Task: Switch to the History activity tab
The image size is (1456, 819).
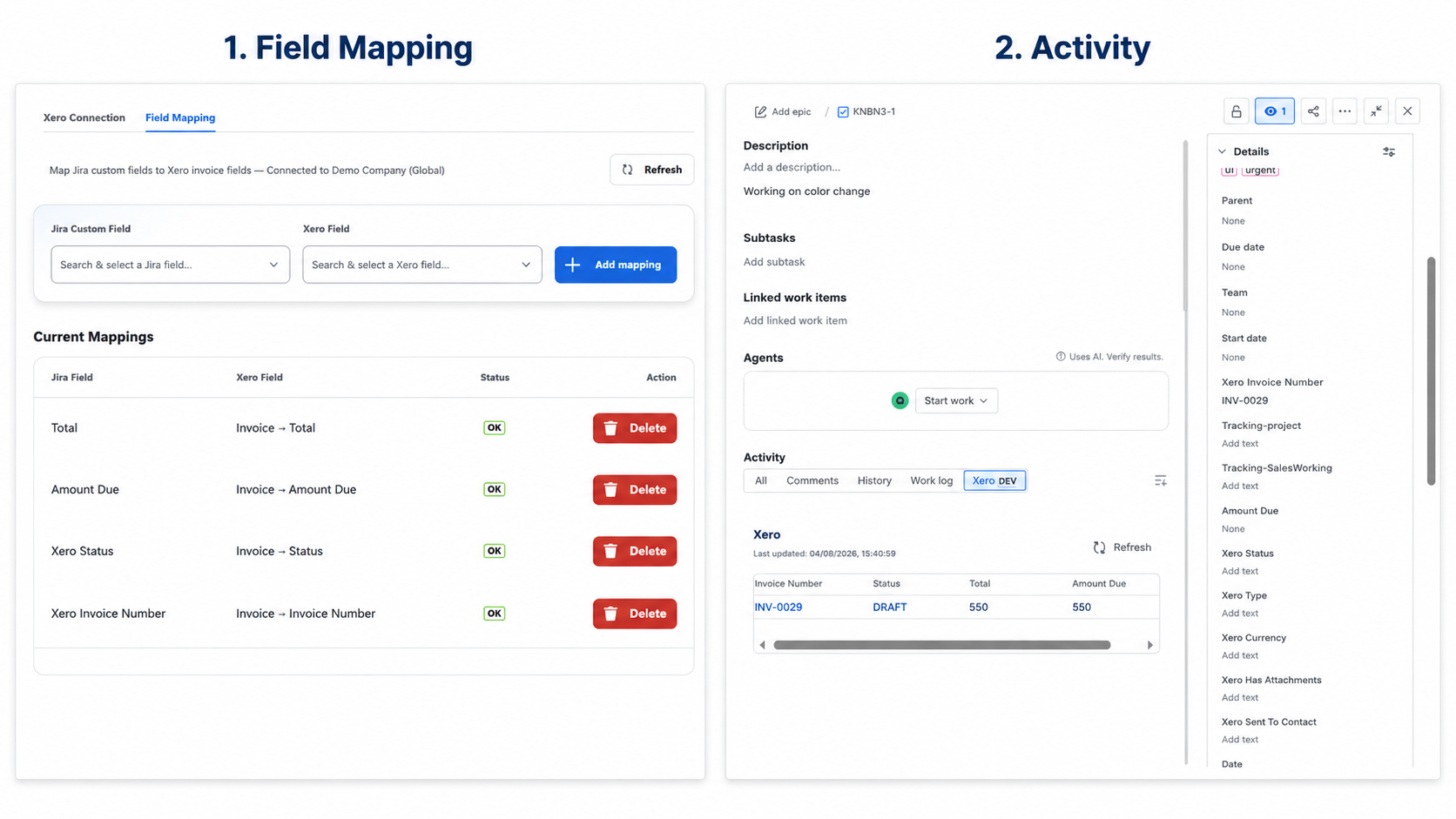Action: (874, 480)
